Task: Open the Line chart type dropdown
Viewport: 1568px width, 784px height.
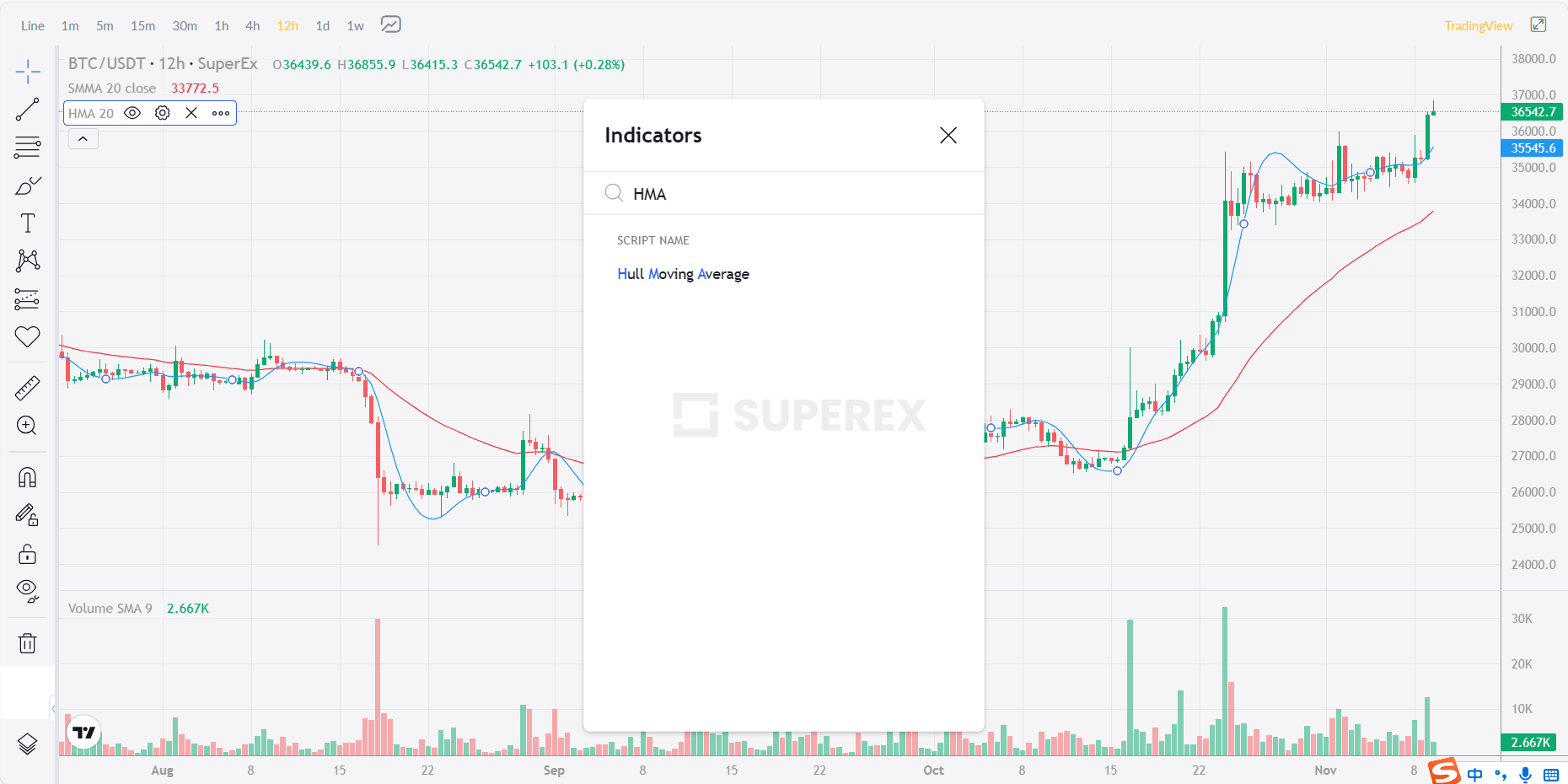Action: pyautogui.click(x=31, y=25)
